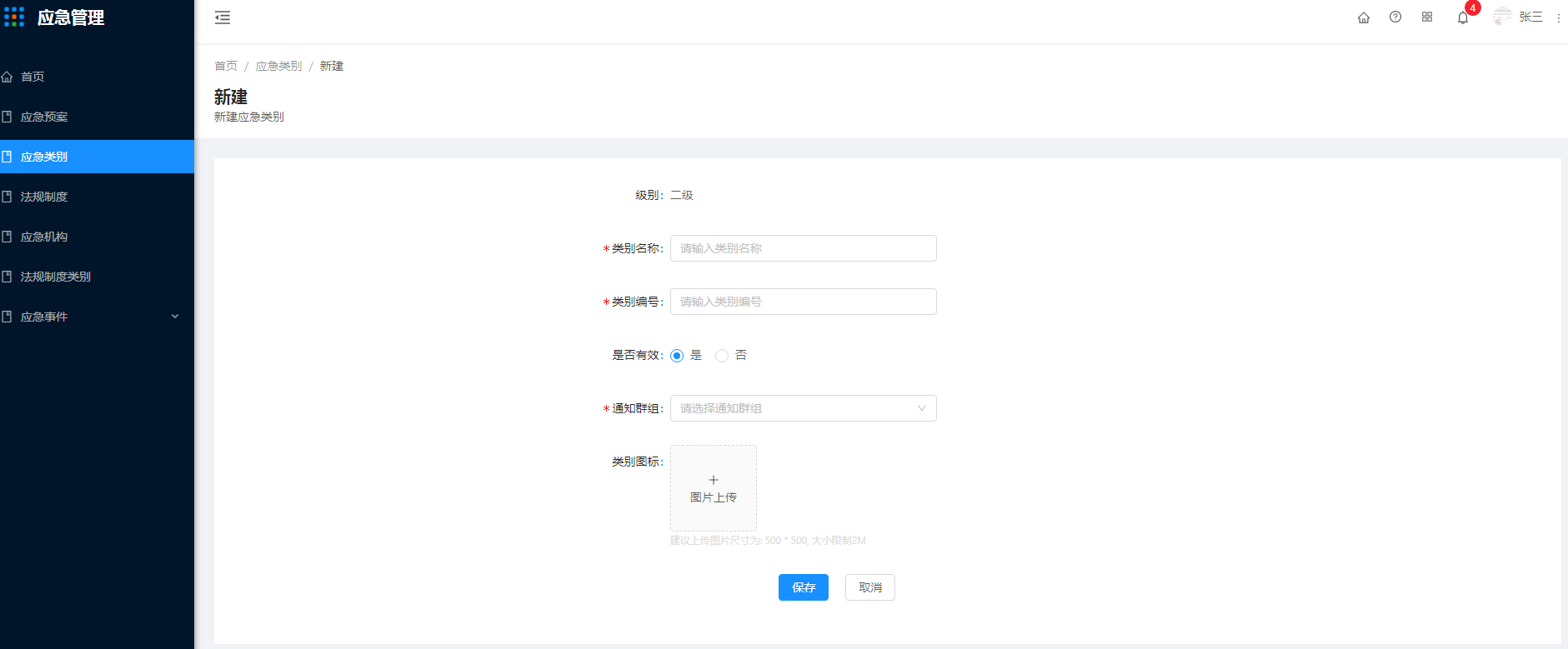Screen dimensions: 1568x649
Task: Select 应急类别 in the sidebar
Action: click(97, 157)
